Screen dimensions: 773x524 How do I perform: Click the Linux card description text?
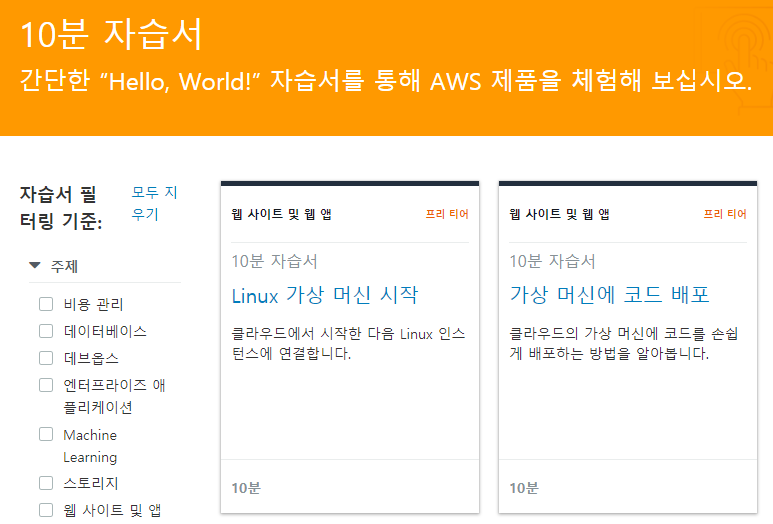(x=349, y=343)
